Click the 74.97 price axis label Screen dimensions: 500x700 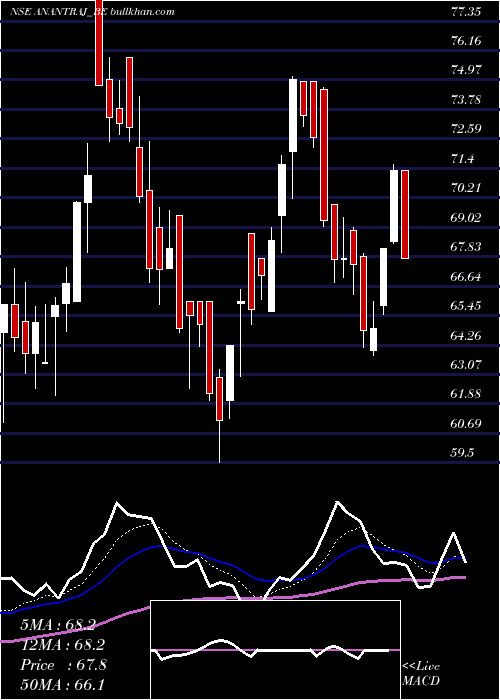click(x=466, y=70)
